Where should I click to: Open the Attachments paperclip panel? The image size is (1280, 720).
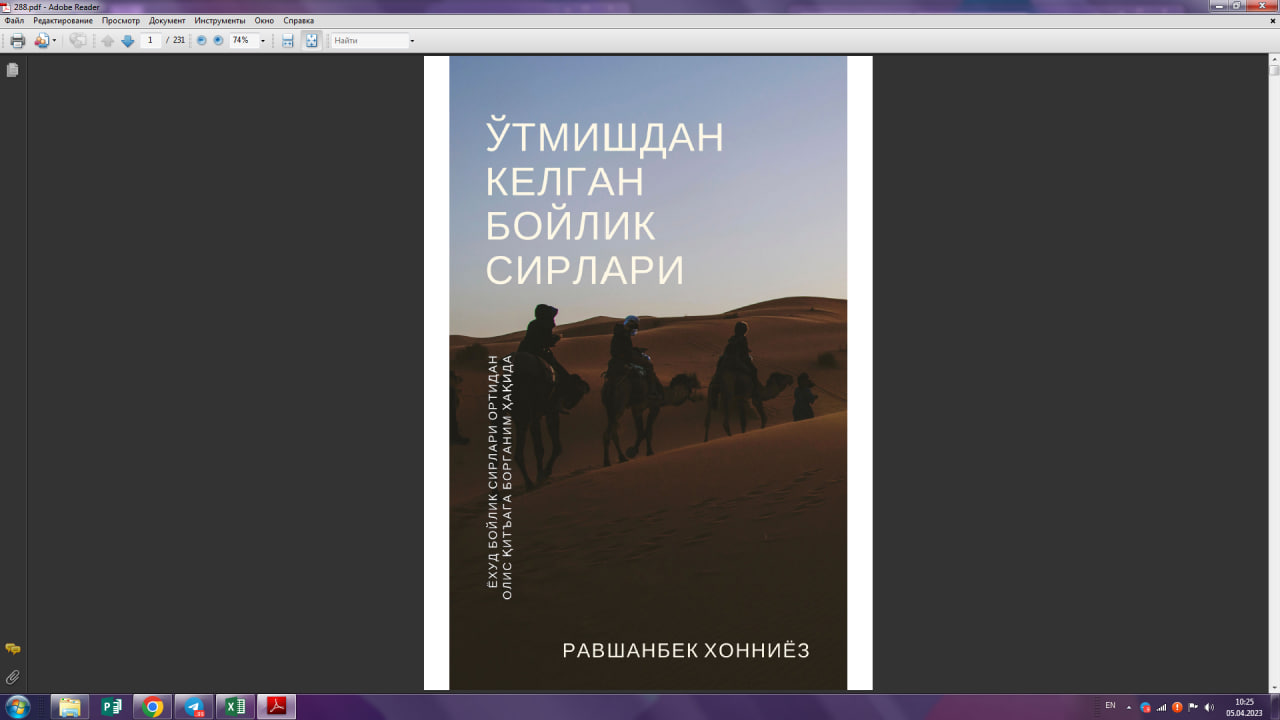click(12, 677)
